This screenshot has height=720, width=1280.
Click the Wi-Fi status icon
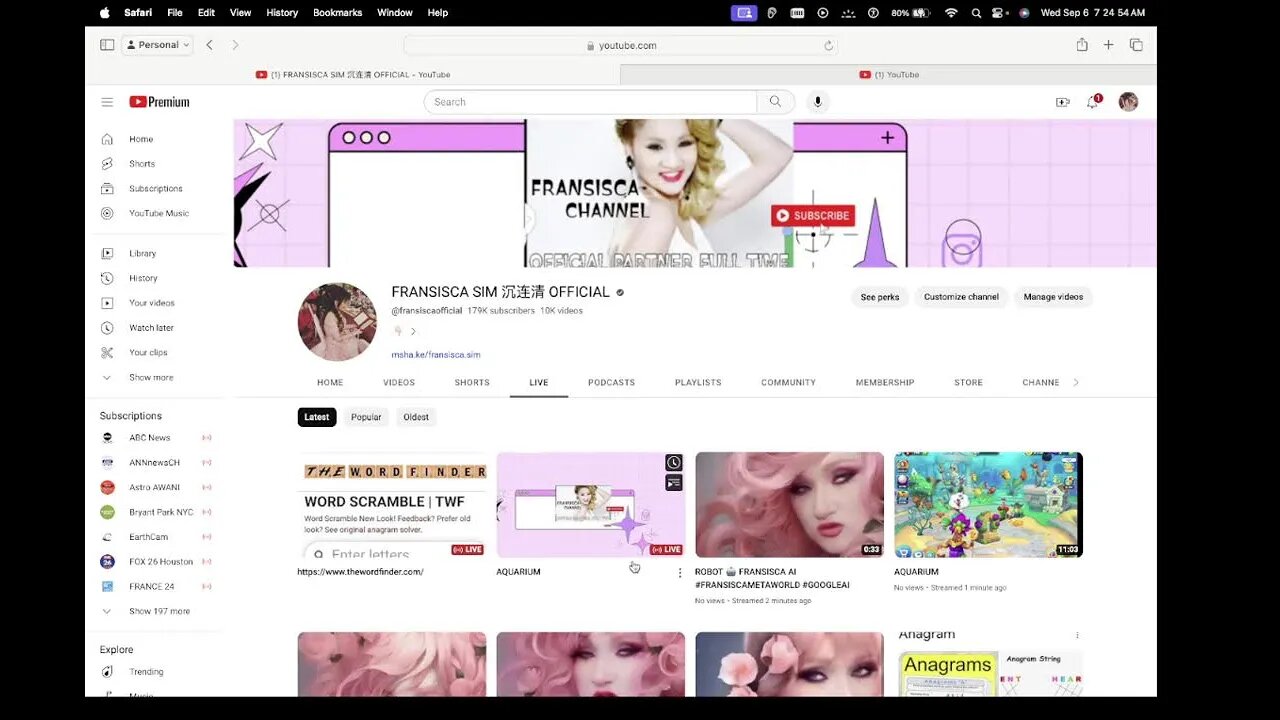951,13
